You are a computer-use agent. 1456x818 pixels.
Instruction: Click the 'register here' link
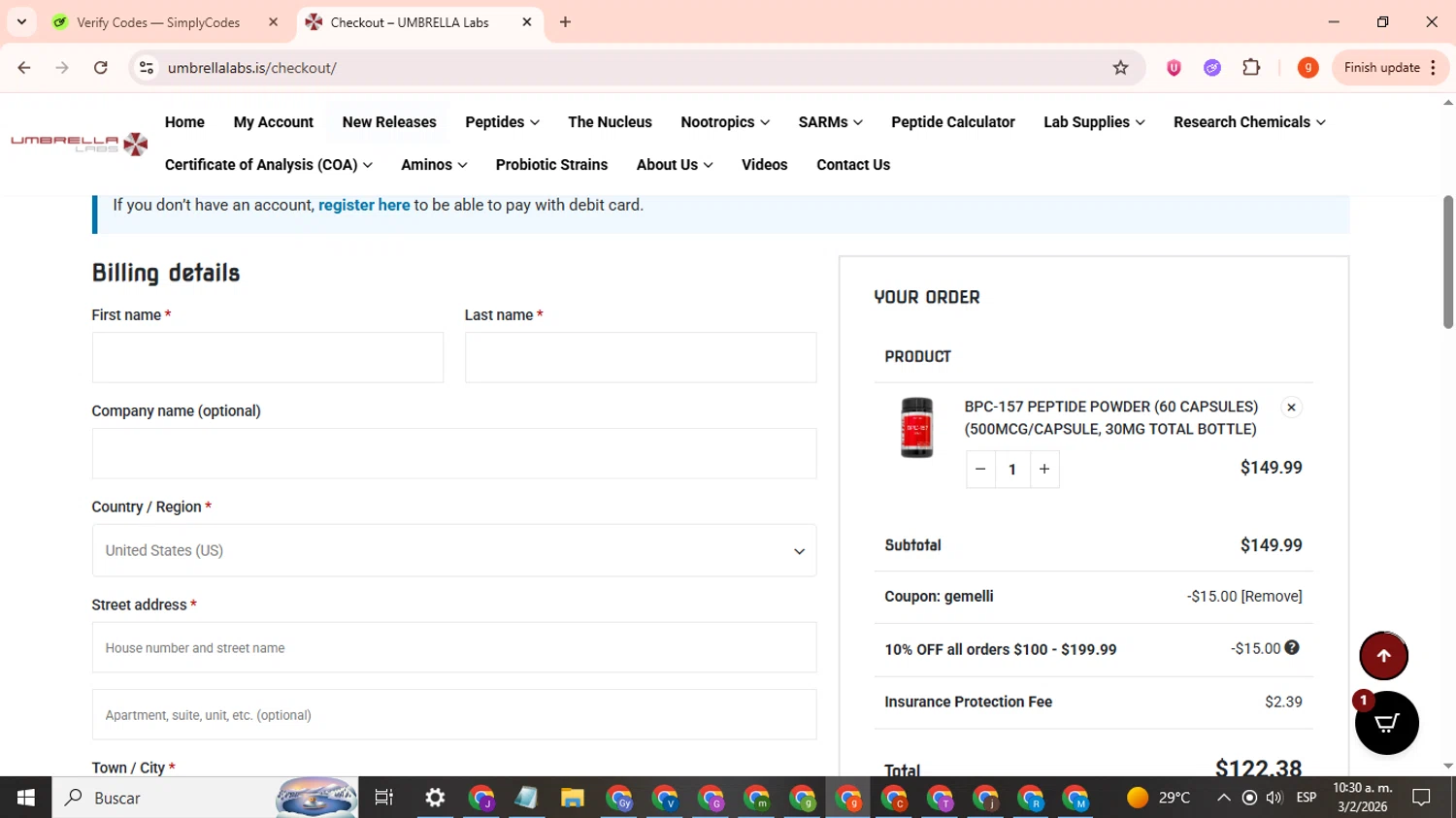[x=364, y=205]
